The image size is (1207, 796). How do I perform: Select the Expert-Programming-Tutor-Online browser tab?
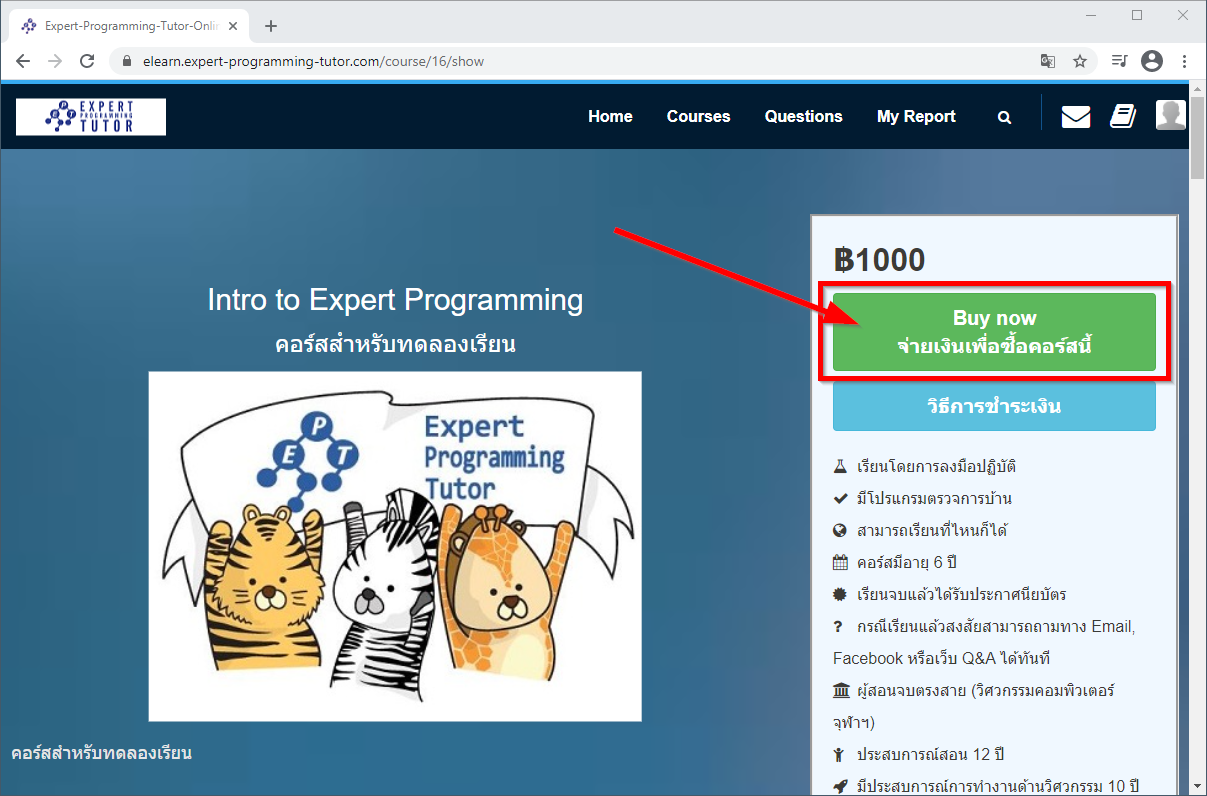pyautogui.click(x=130, y=26)
